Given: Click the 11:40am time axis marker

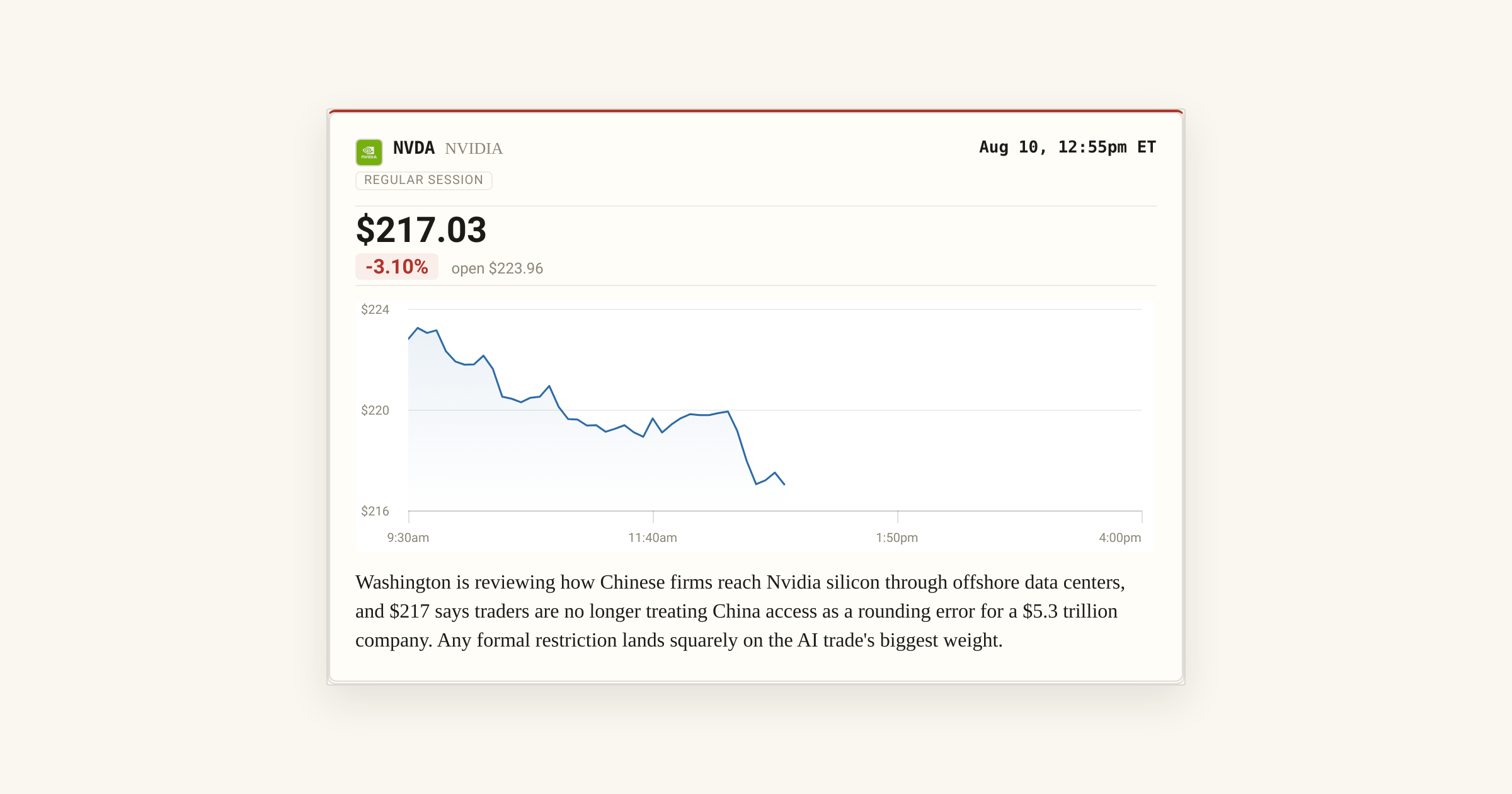Looking at the screenshot, I should pyautogui.click(x=653, y=538).
